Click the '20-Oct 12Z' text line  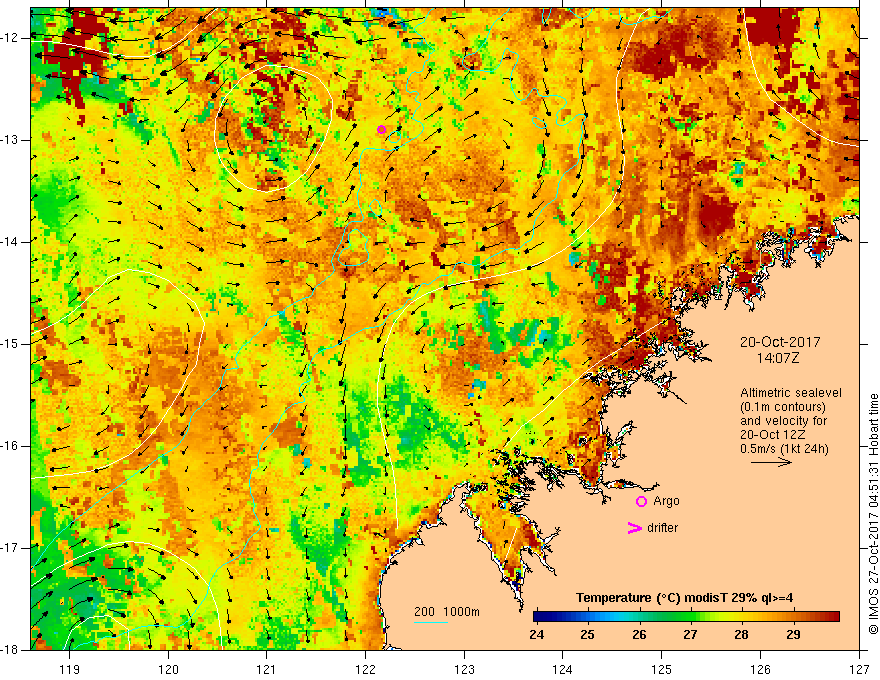(772, 435)
